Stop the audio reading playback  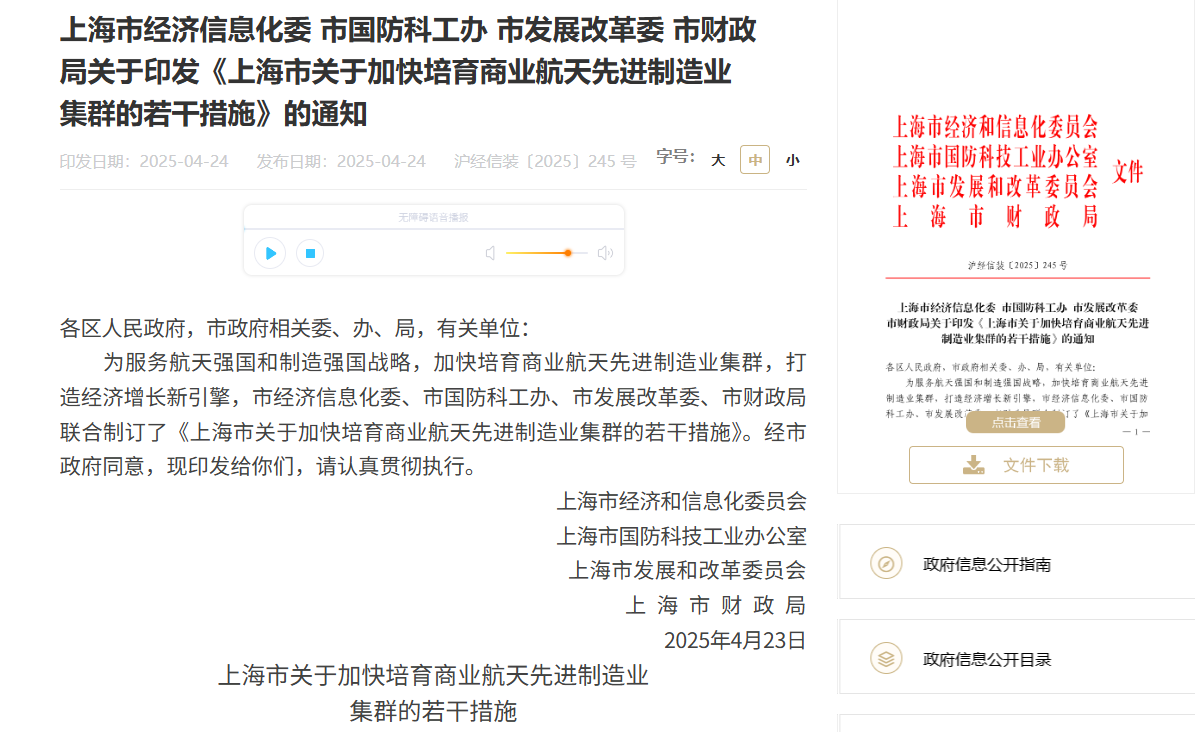(310, 253)
